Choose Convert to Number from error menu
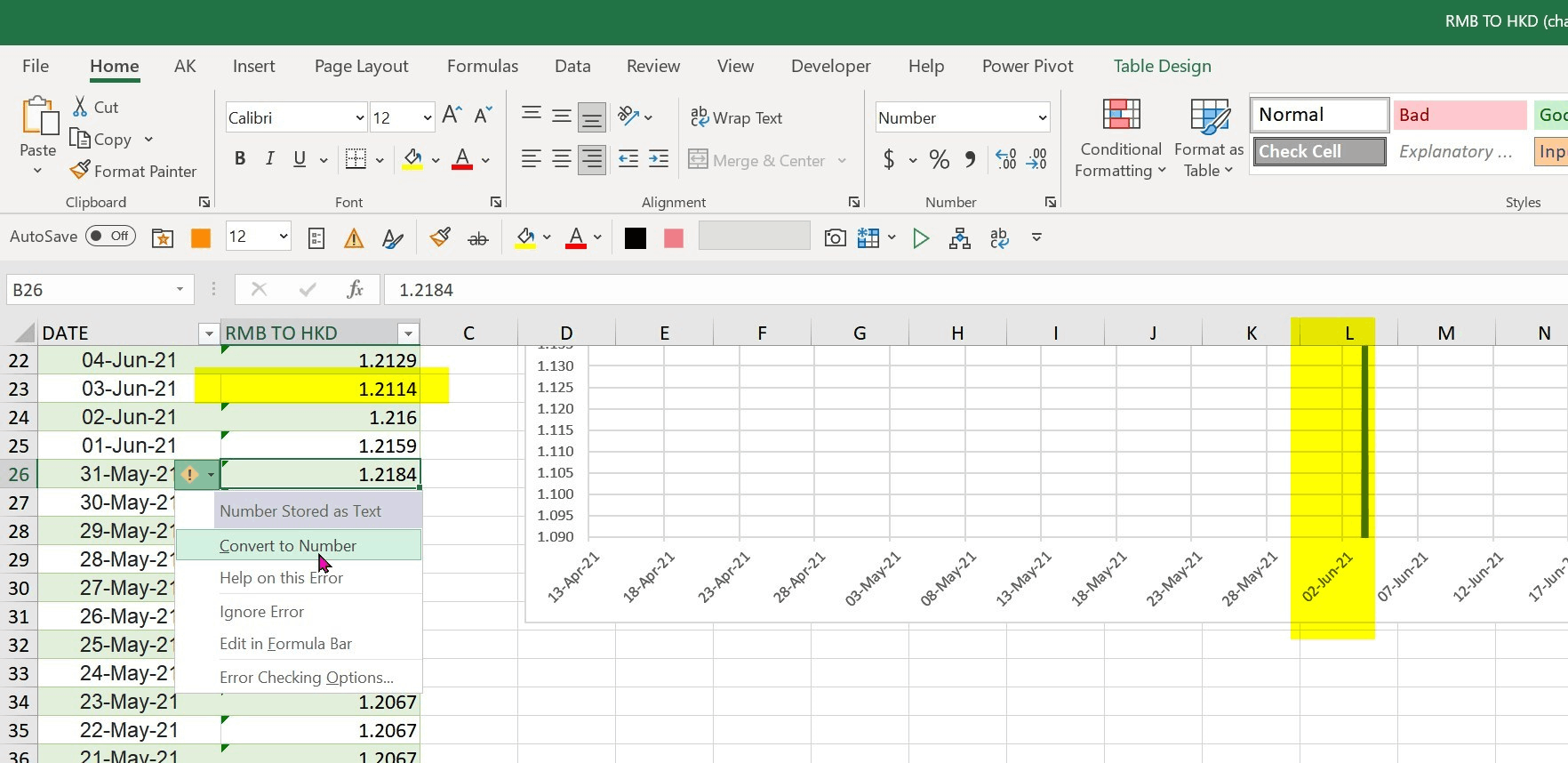Viewport: 1568px width, 763px height. [299, 545]
